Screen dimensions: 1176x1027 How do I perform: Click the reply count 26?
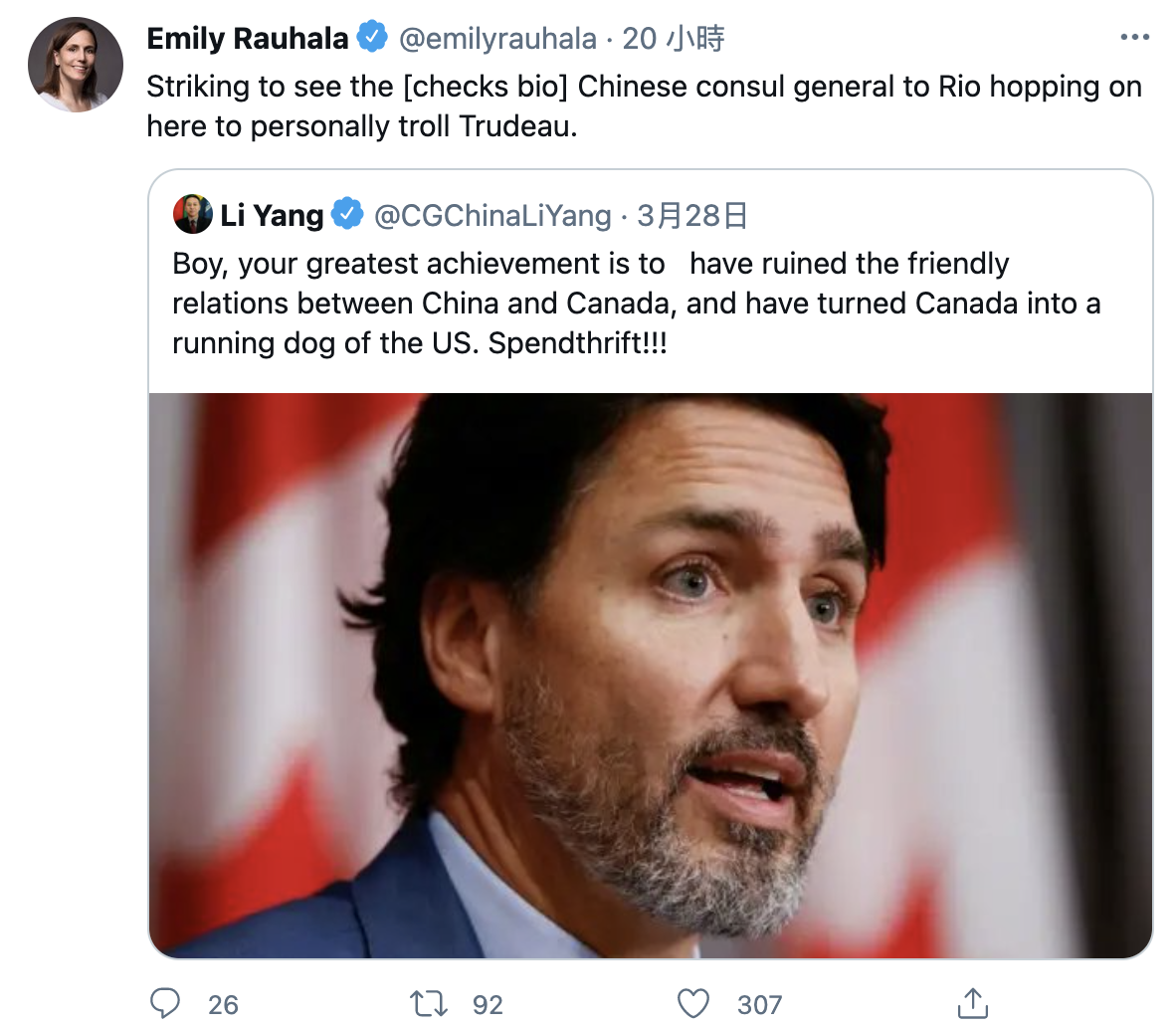click(x=223, y=1005)
